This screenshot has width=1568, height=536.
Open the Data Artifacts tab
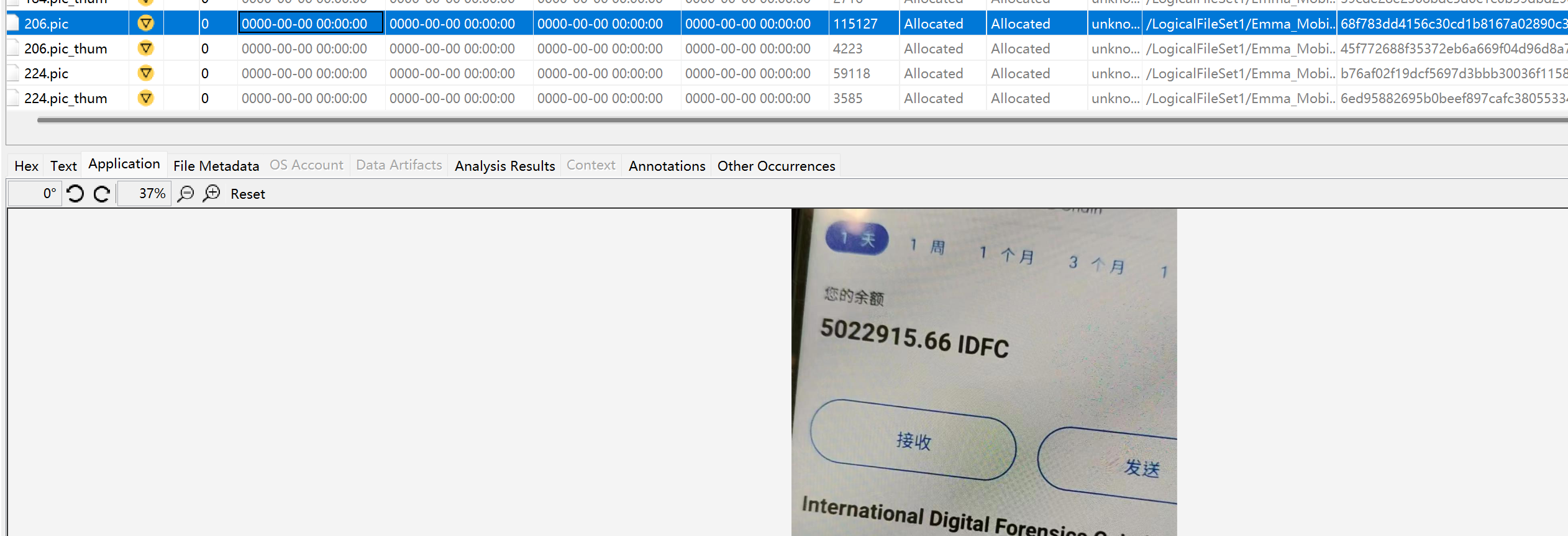(399, 165)
